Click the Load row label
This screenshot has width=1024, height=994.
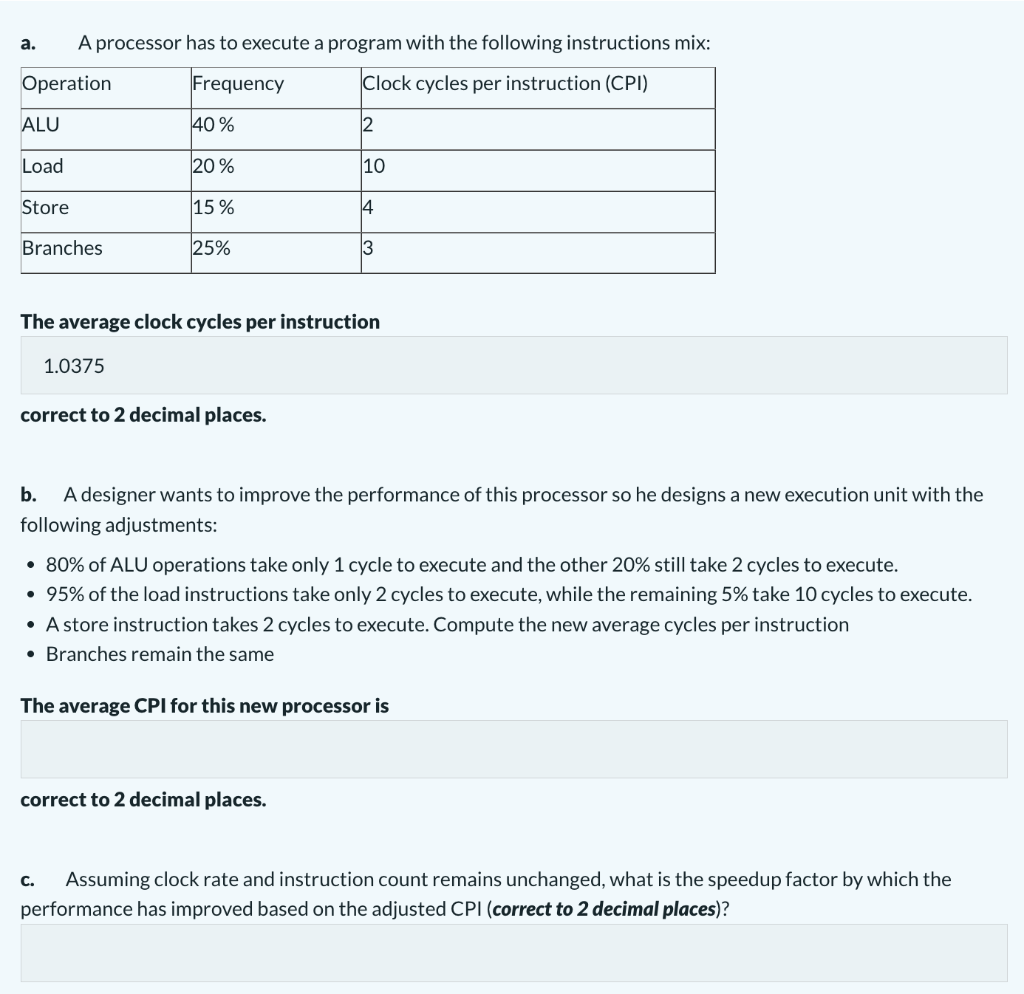106,170
